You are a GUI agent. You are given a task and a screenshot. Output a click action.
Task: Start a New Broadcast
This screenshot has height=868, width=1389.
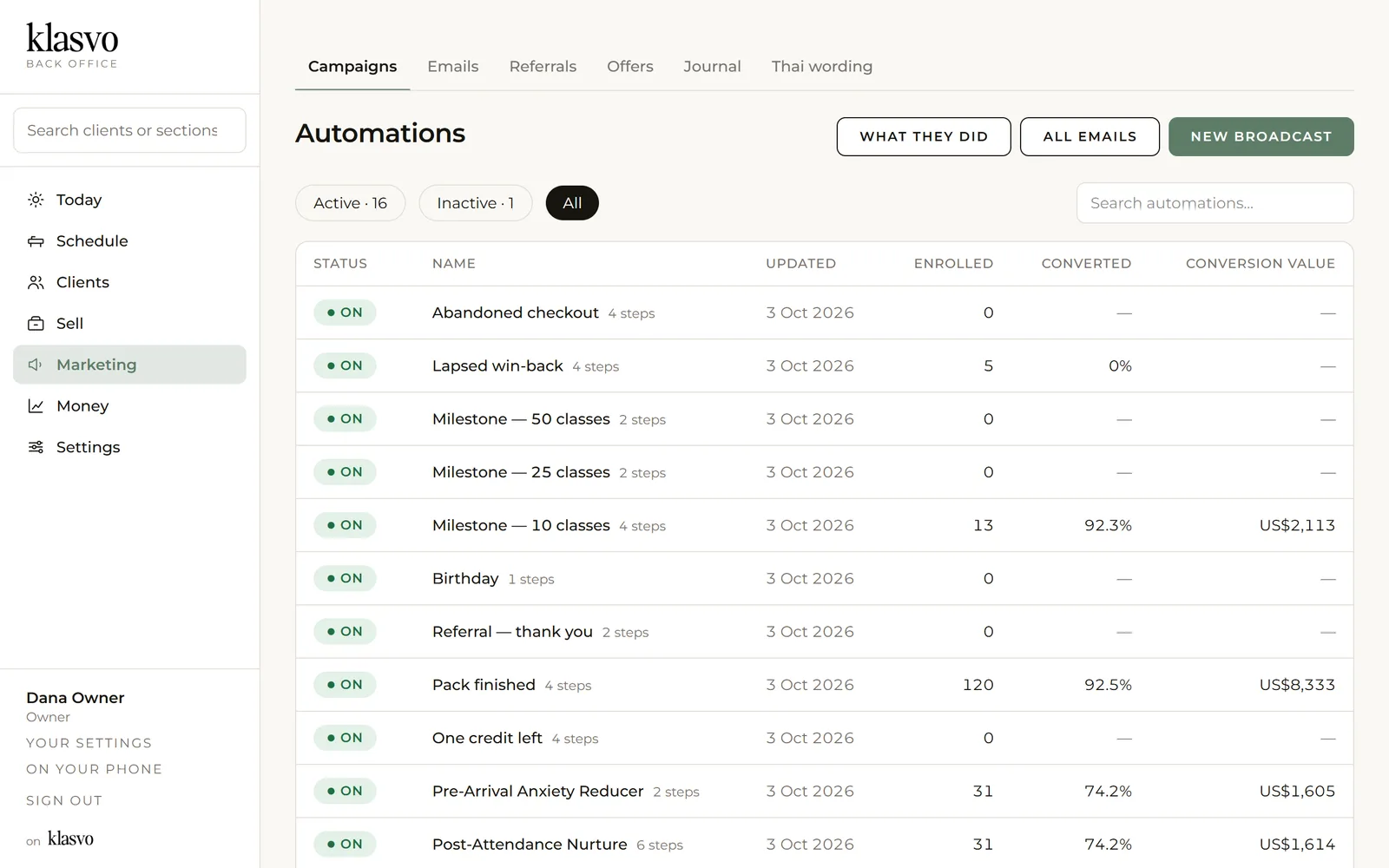(x=1261, y=136)
